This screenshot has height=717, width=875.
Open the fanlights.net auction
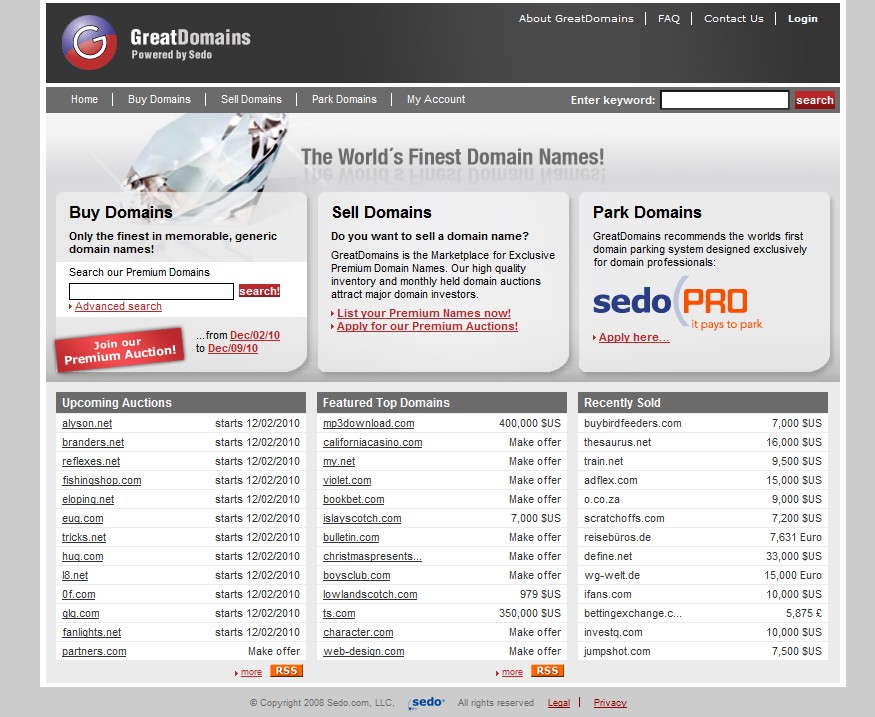tap(92, 632)
